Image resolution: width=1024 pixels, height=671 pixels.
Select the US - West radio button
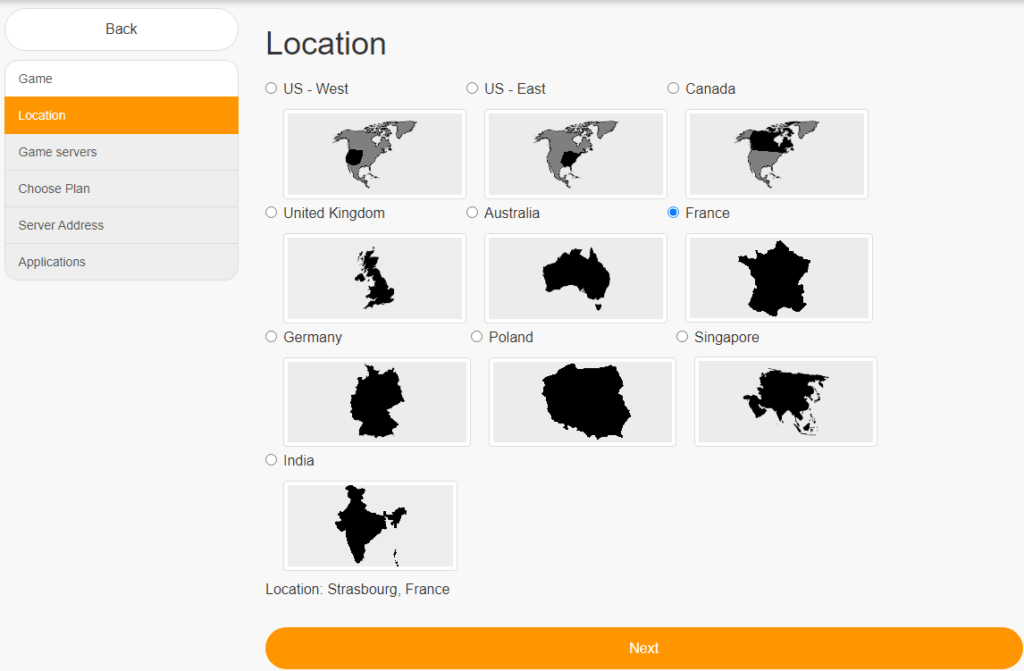(271, 88)
